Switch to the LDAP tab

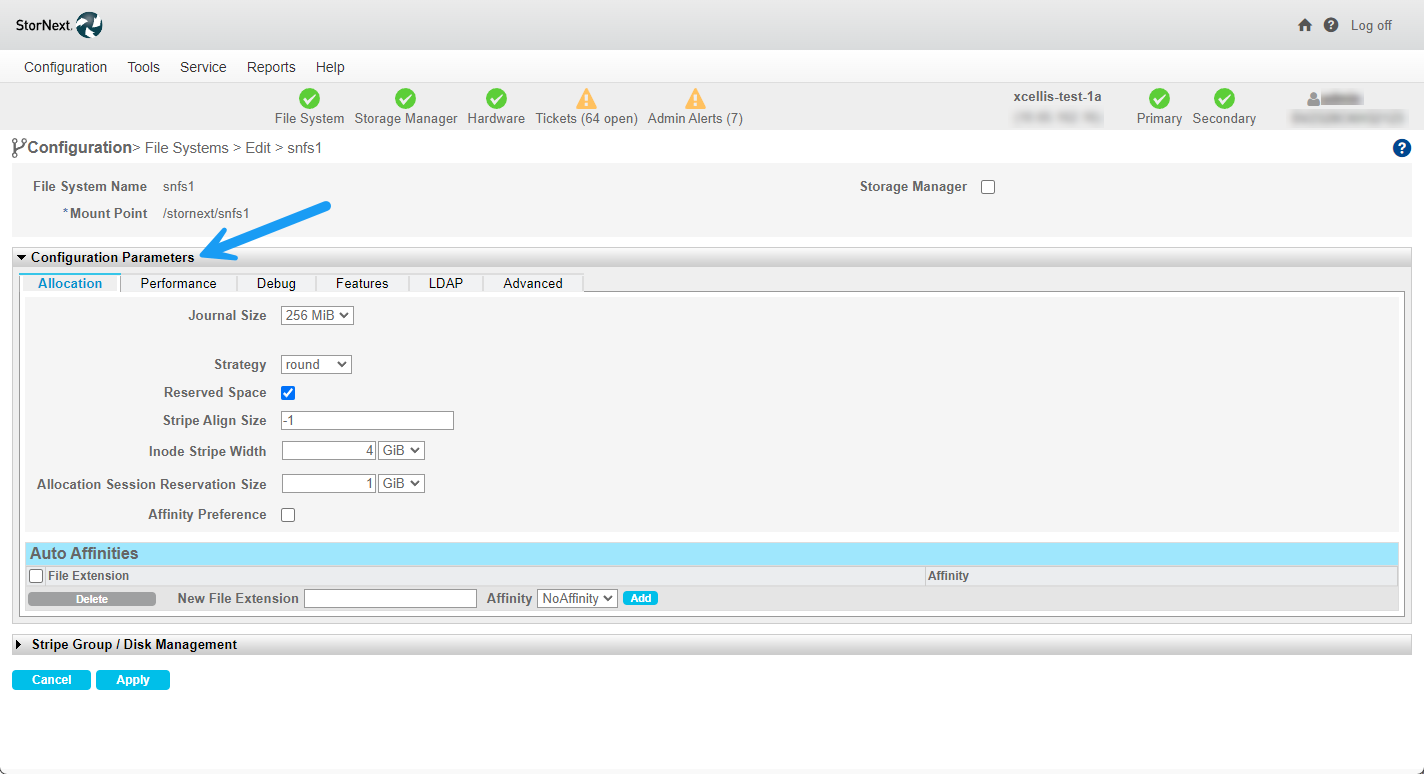pyautogui.click(x=446, y=283)
